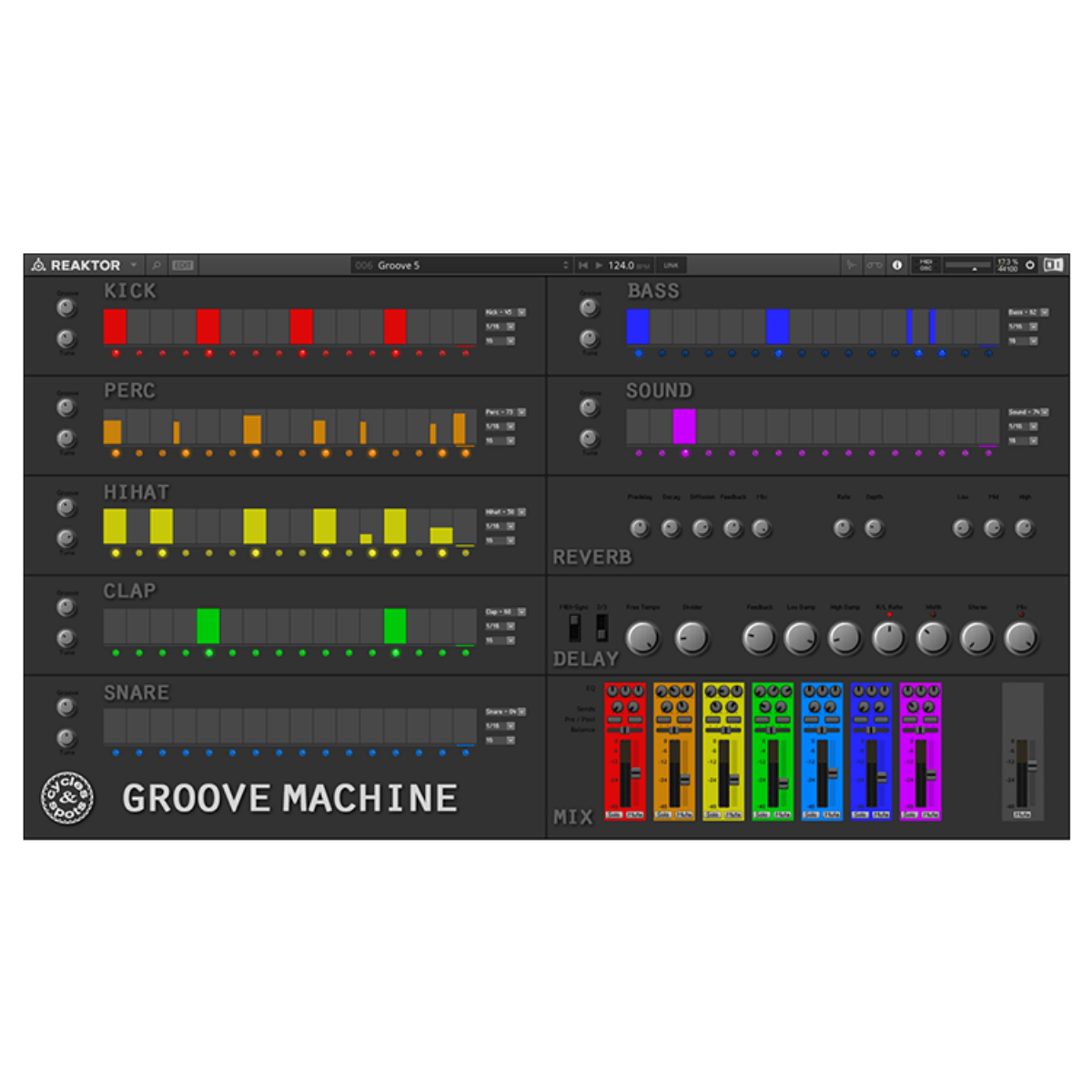Screen dimensions: 1092x1092
Task: Click the EDIT button in toolbar
Action: click(x=183, y=265)
